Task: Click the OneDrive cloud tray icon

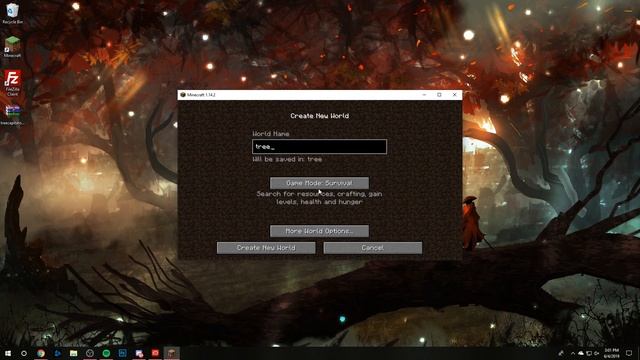Action: point(581,353)
